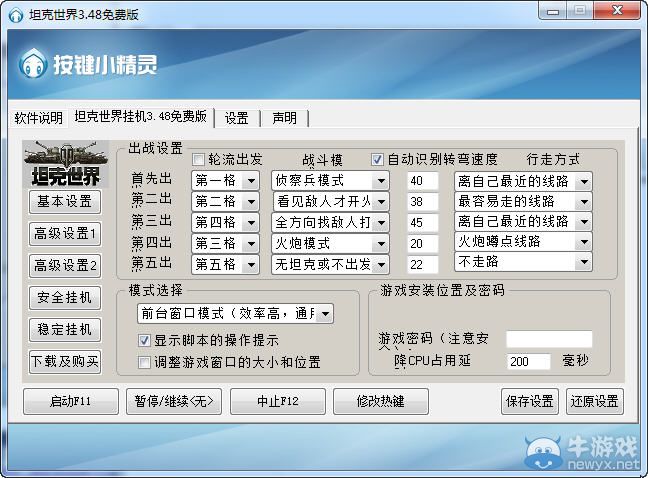Click the 按键小精灵 logo icon
This screenshot has width=648, height=478.
(x=32, y=64)
